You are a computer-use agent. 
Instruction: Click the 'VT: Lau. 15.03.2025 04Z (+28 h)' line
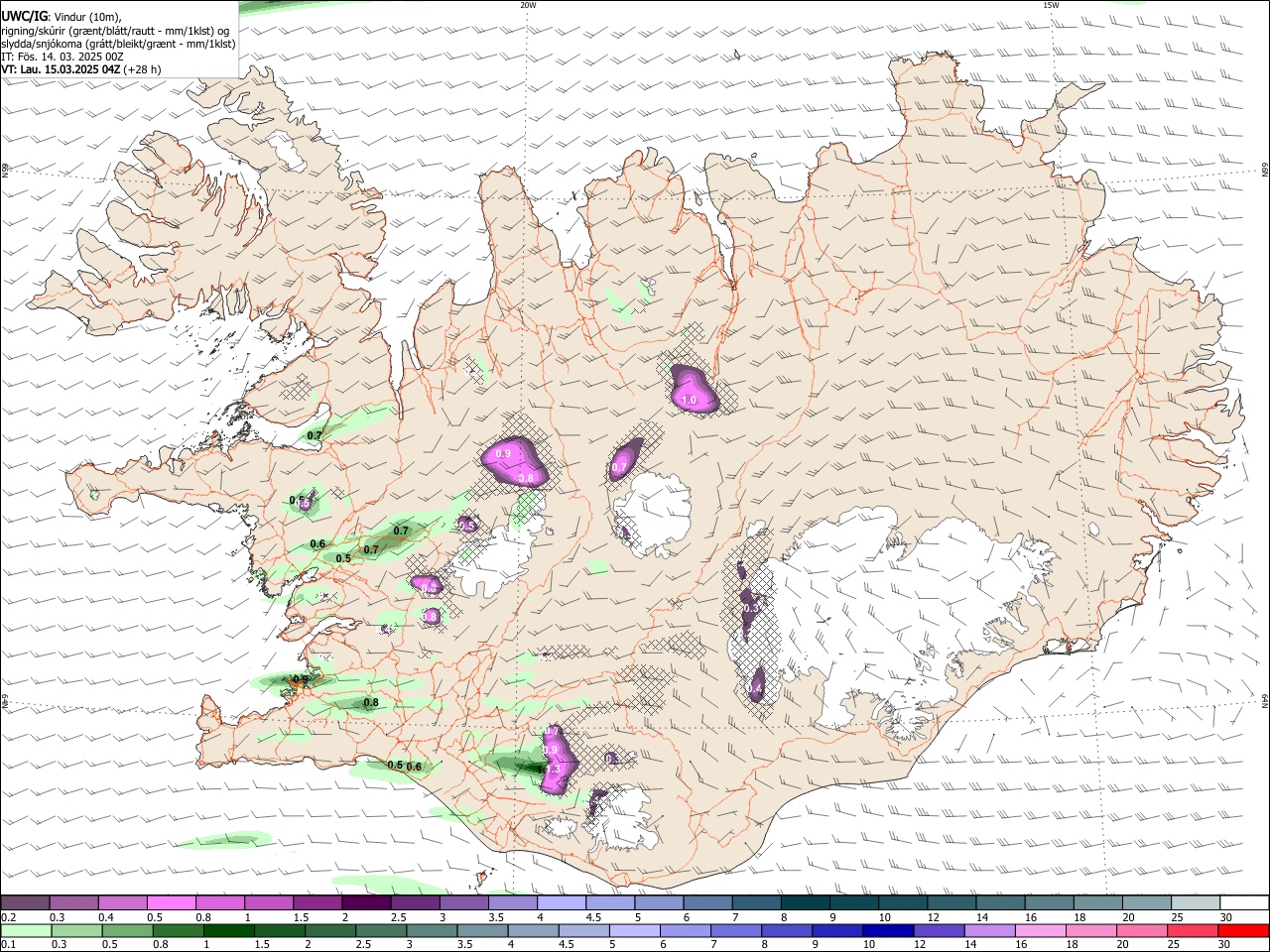81,69
